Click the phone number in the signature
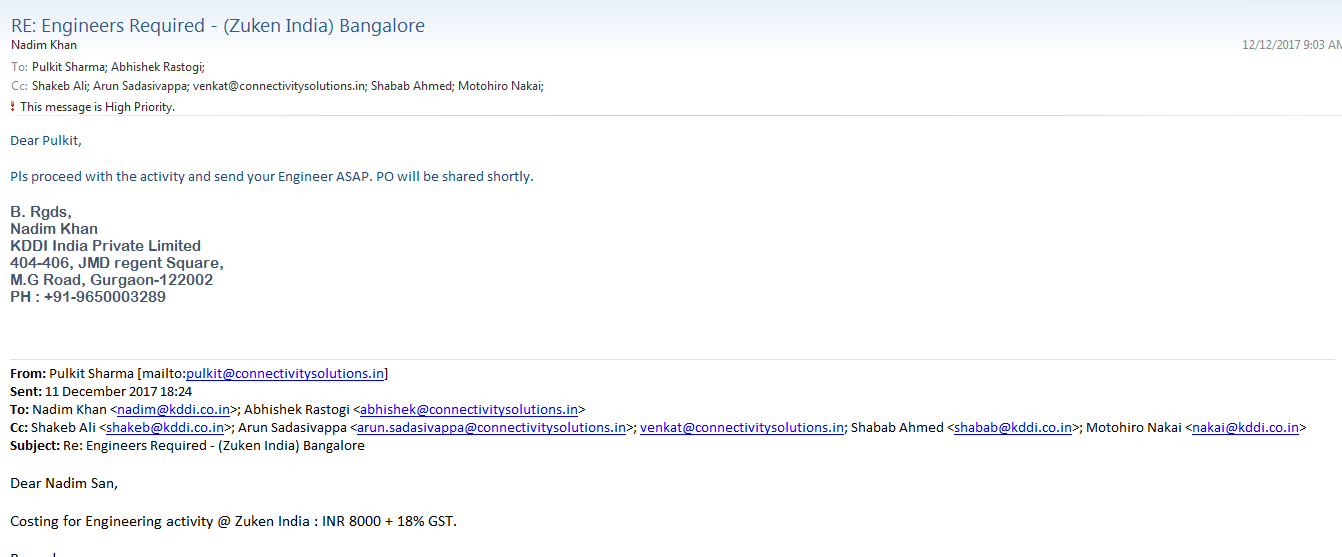 click(104, 297)
